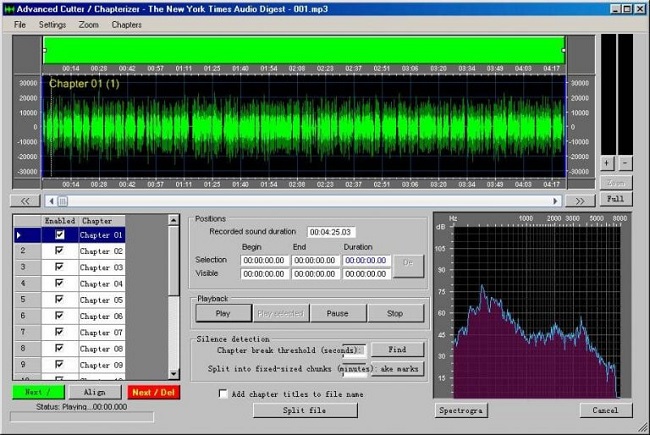Click the chapter break threshold input field
This screenshot has height=435, width=650.
pos(354,350)
